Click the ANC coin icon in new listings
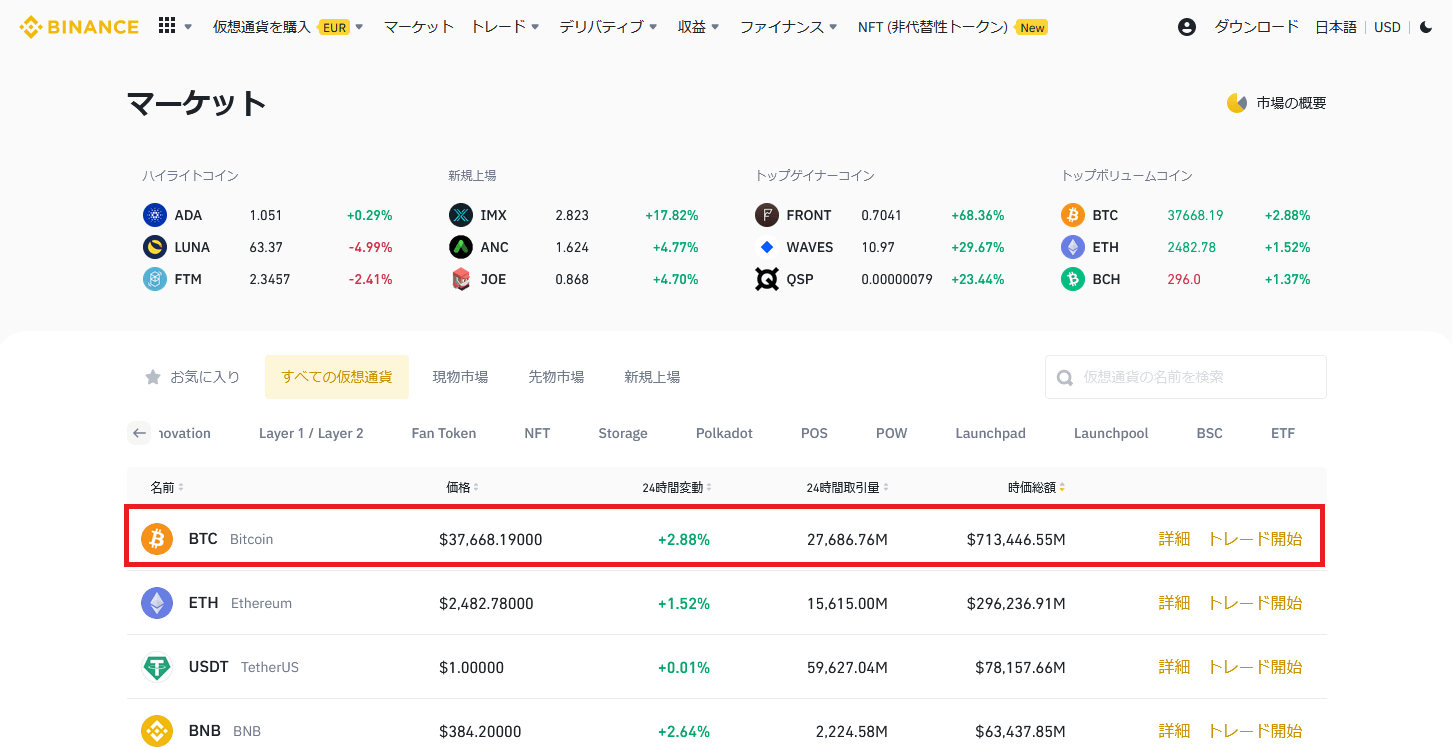This screenshot has width=1452, height=747. [x=460, y=247]
